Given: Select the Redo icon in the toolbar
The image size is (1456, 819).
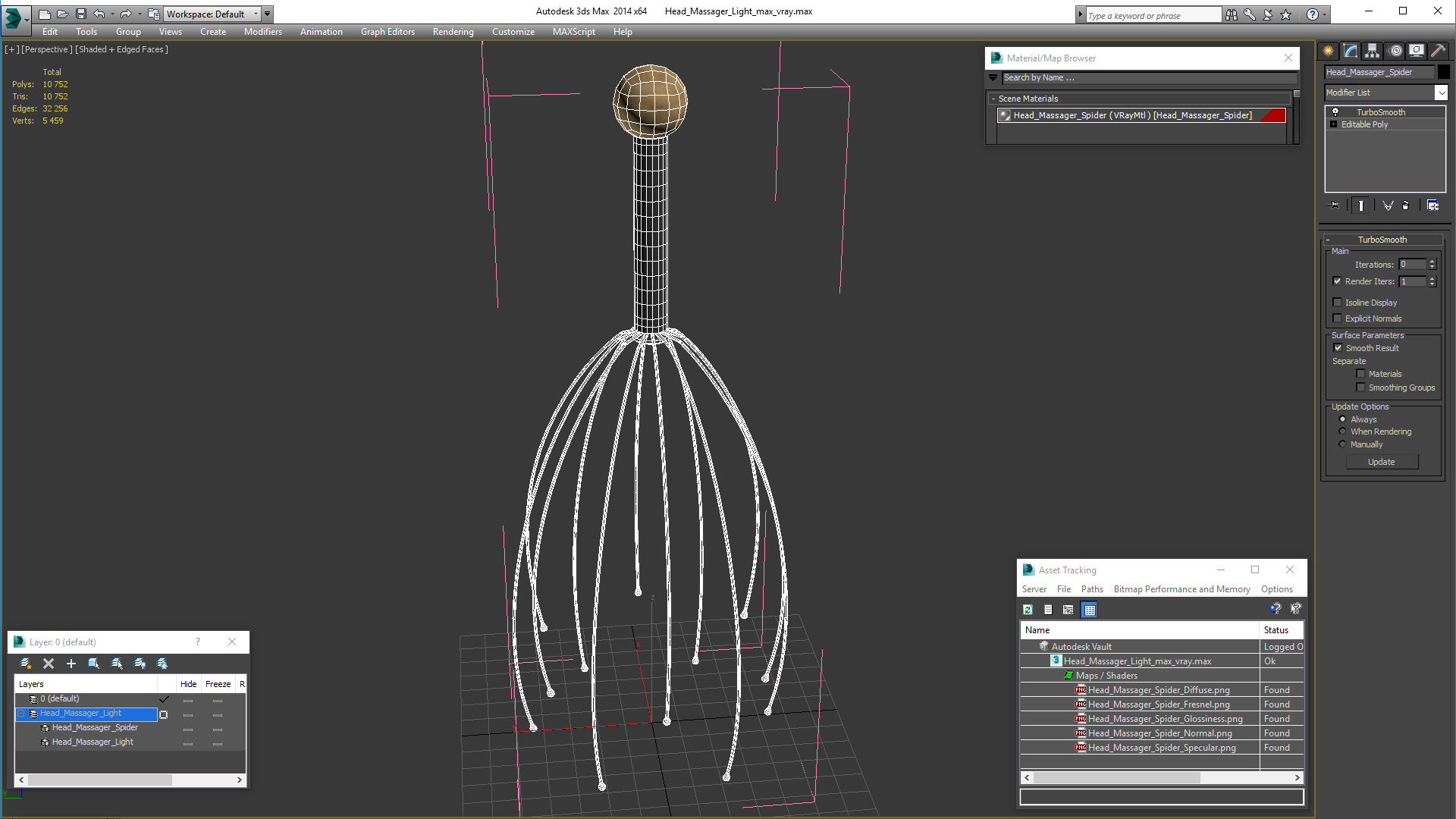Looking at the screenshot, I should (125, 12).
